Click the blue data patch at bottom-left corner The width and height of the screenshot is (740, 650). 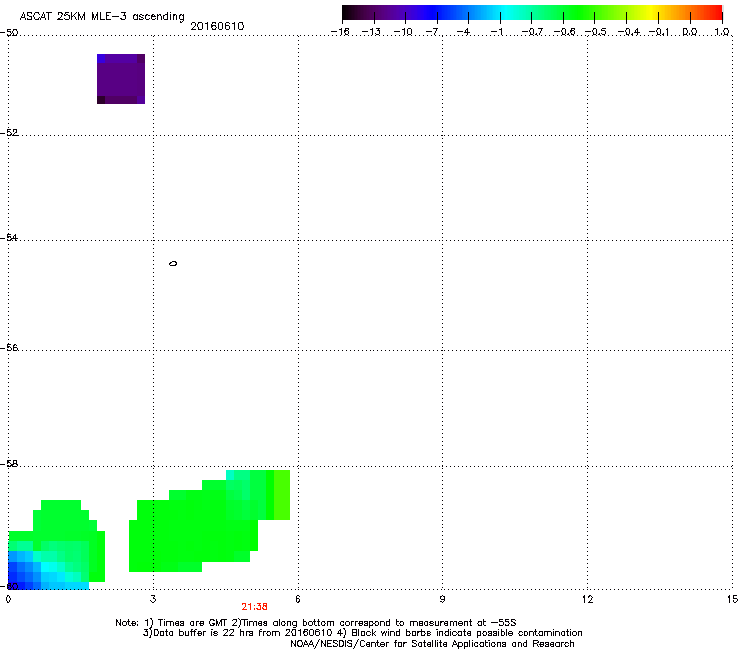point(24,571)
